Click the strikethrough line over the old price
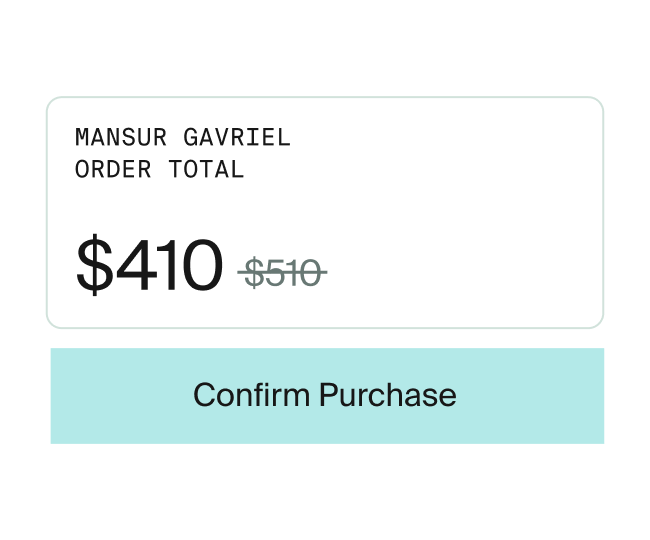 (282, 272)
